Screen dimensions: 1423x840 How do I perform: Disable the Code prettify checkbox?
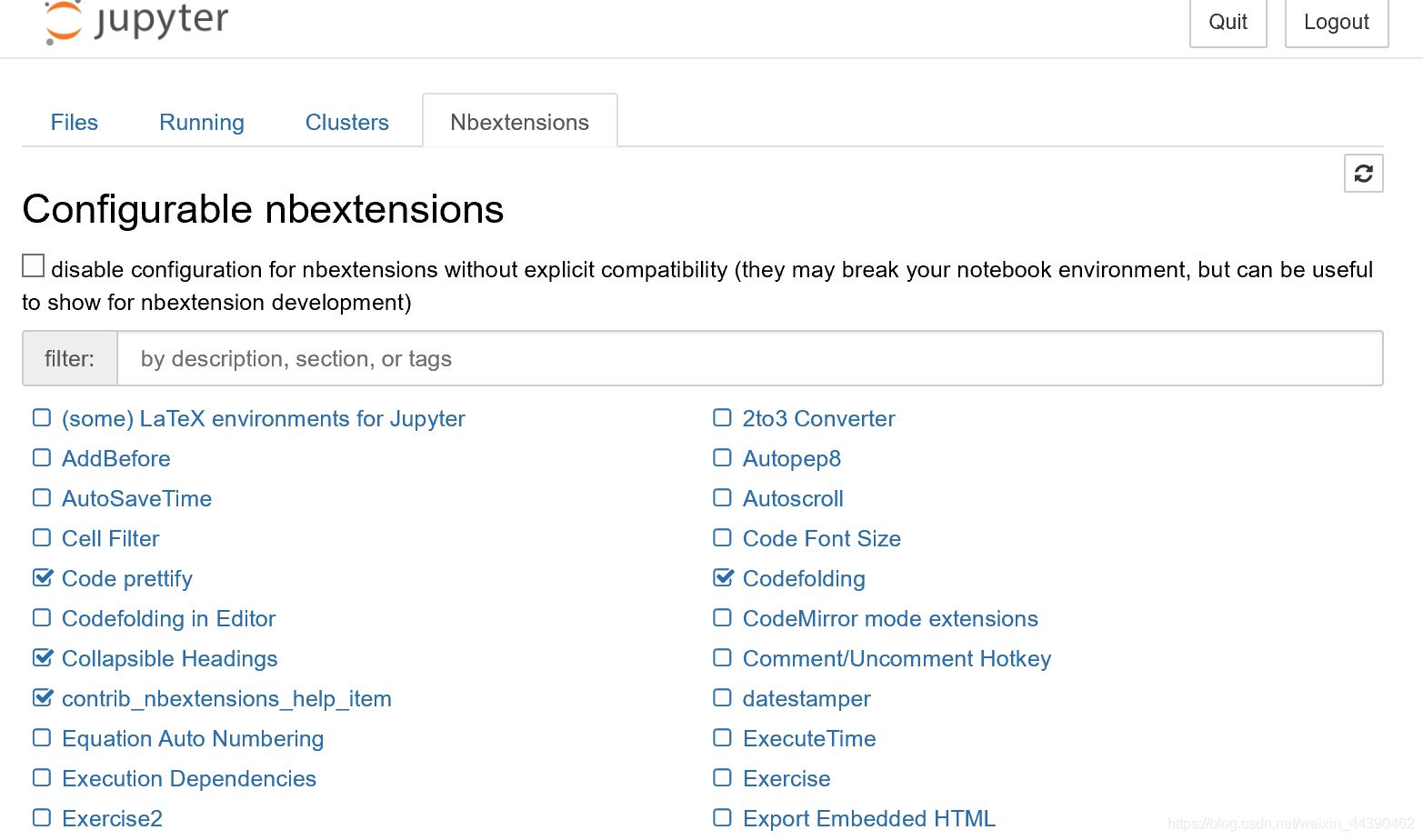coord(42,578)
